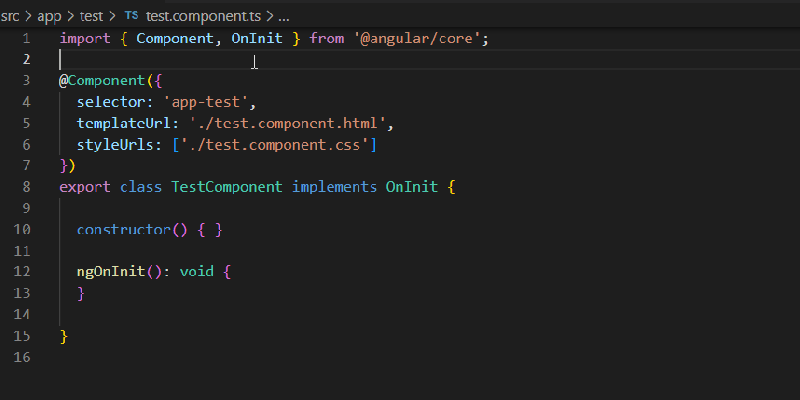The height and width of the screenshot is (400, 800).
Task: Click the 'from' keyword on line 1
Action: tap(327, 38)
